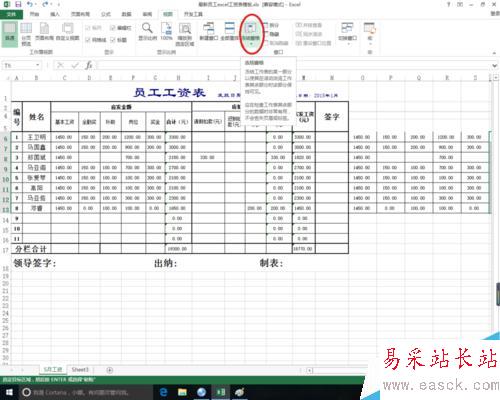The image size is (500, 400).
Task: Click Arrange All windows
Action: point(230,32)
